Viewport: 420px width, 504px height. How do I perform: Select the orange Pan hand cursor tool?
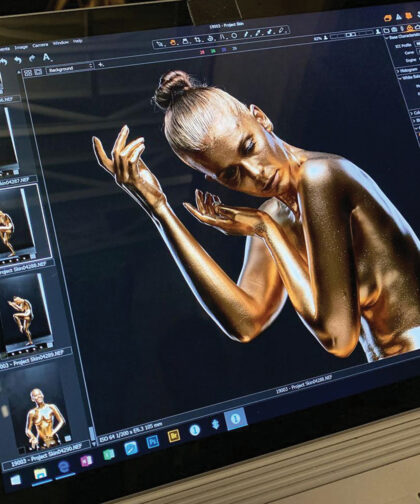(x=173, y=42)
